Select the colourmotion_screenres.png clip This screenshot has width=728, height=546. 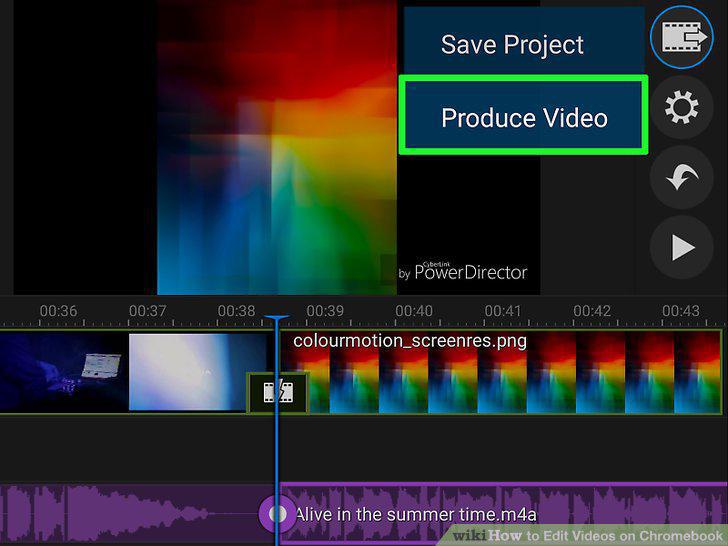(500, 372)
